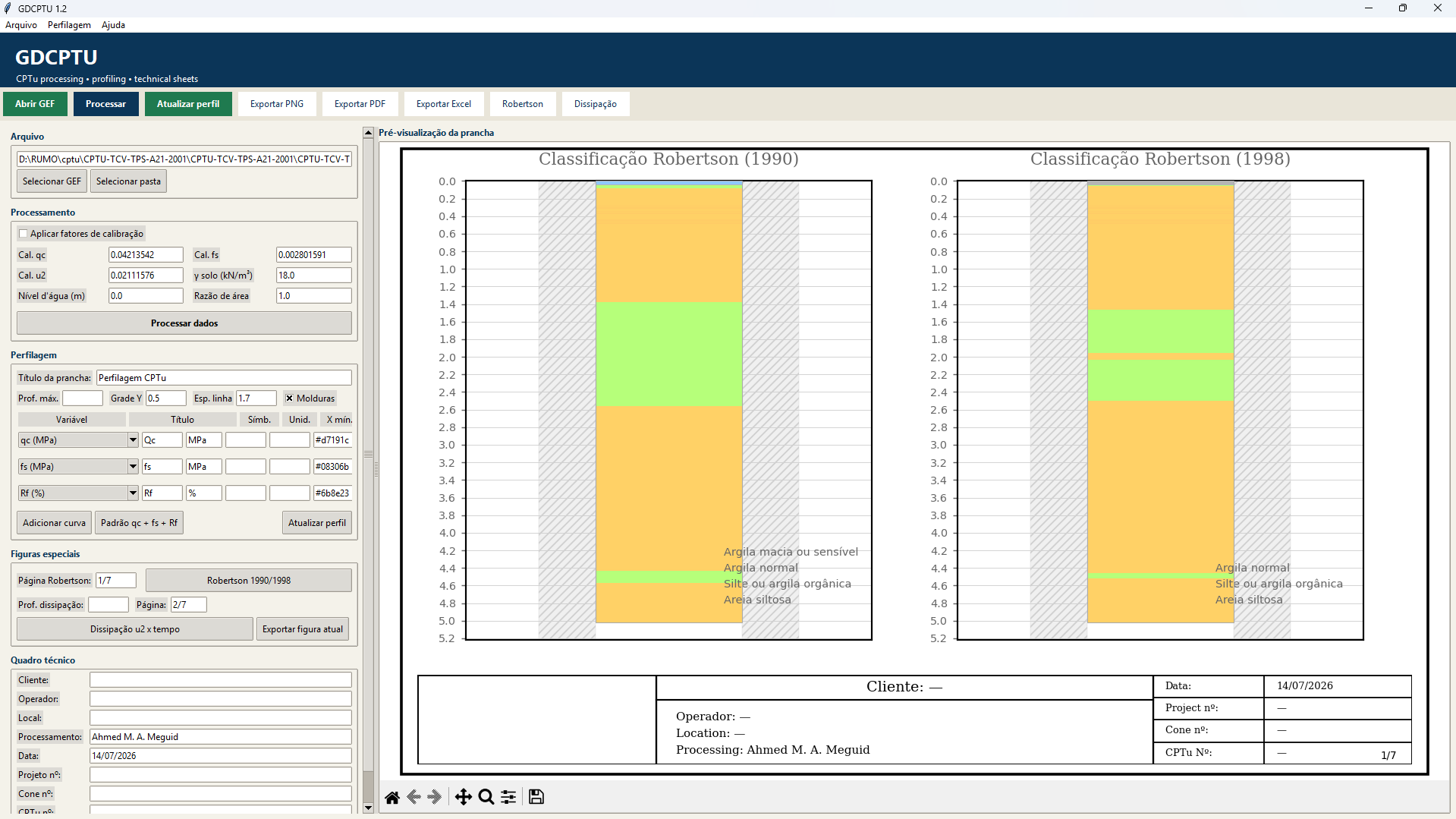Click the GDCPTU feather icon in title bar

8,8
